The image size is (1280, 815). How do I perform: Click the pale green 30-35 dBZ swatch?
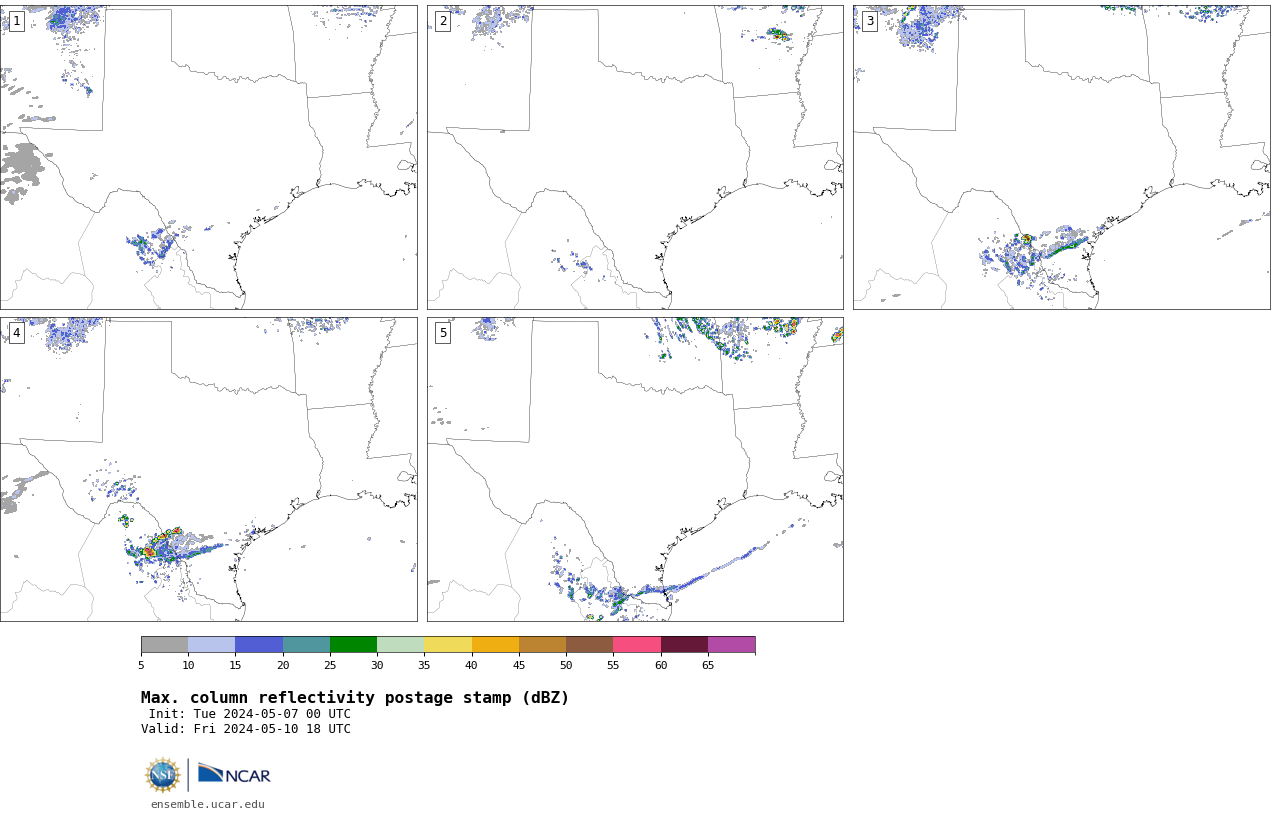(400, 644)
